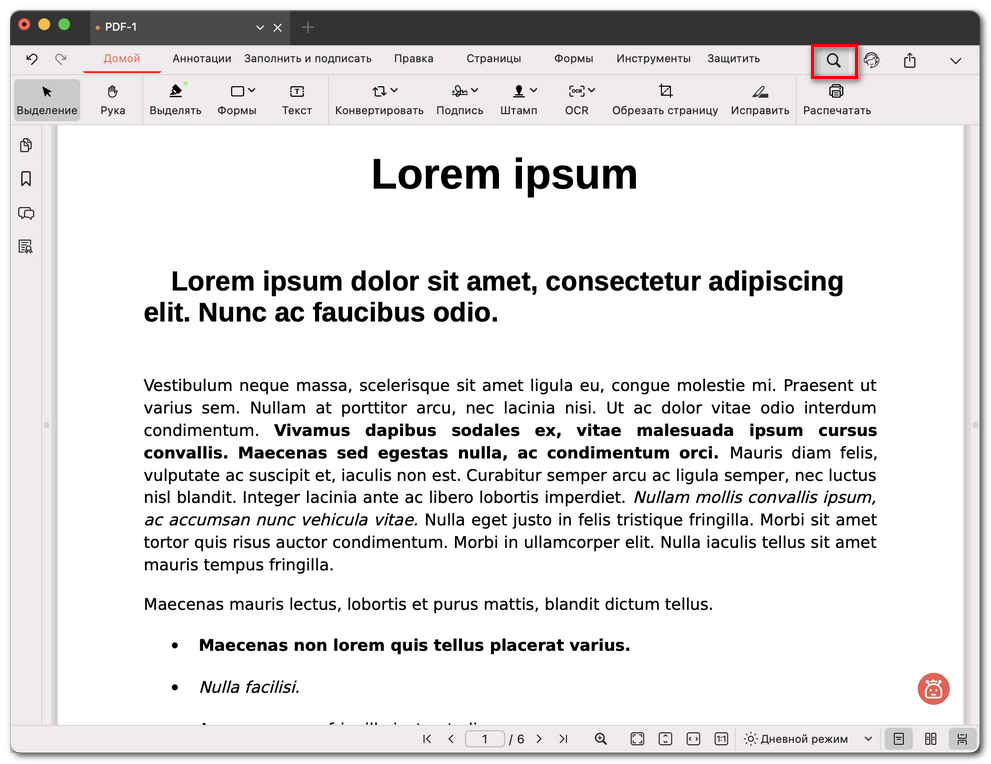Jump to the last page

[x=563, y=739]
